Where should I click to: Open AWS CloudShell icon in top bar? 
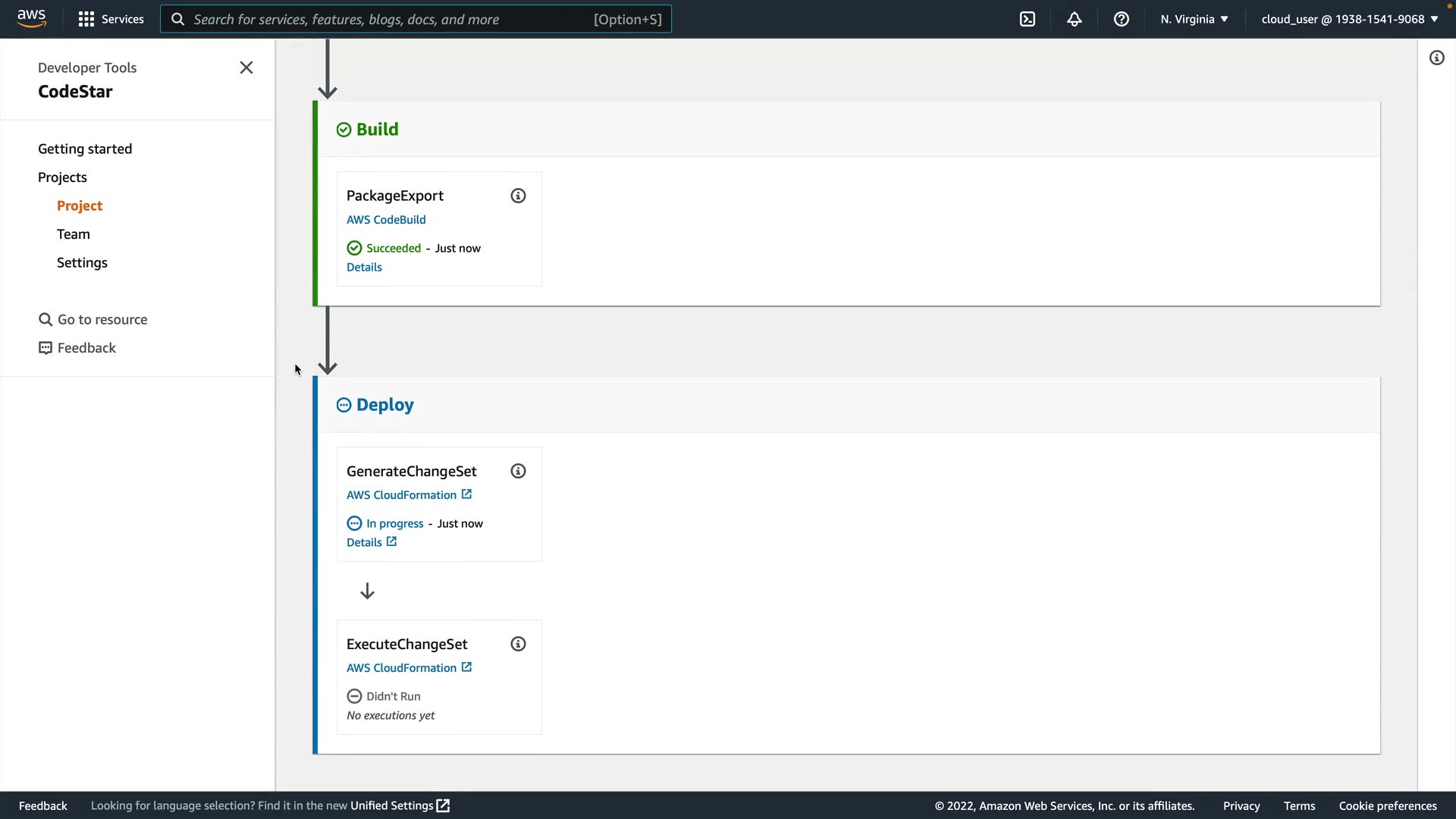coord(1028,19)
